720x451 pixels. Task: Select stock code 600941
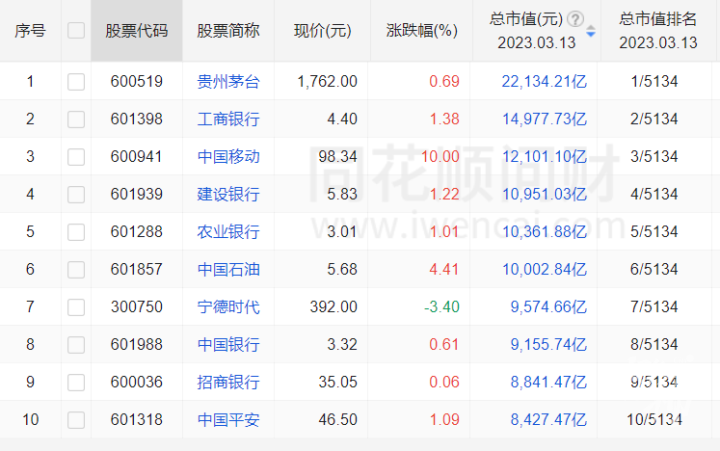point(136,157)
